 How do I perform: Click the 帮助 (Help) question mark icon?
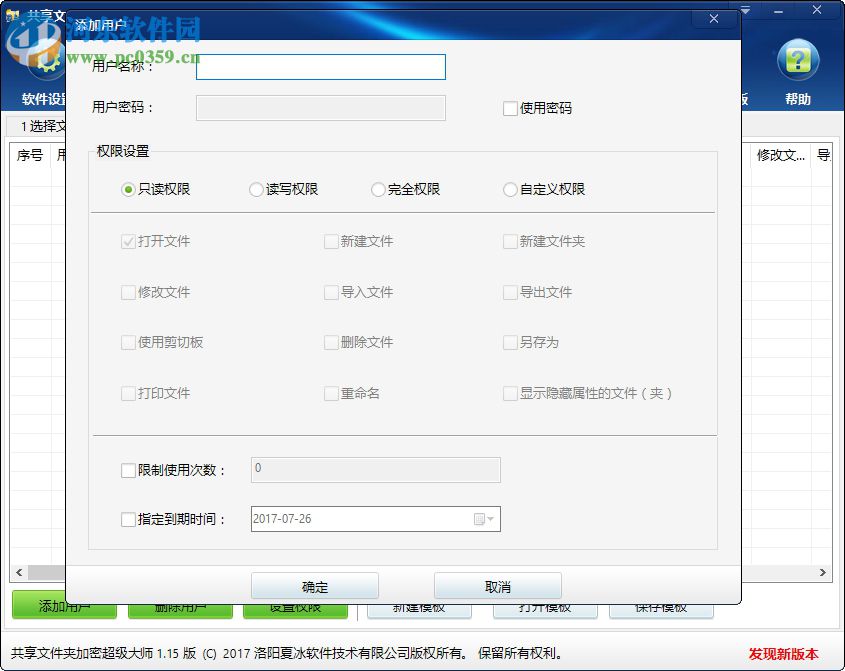pyautogui.click(x=797, y=62)
